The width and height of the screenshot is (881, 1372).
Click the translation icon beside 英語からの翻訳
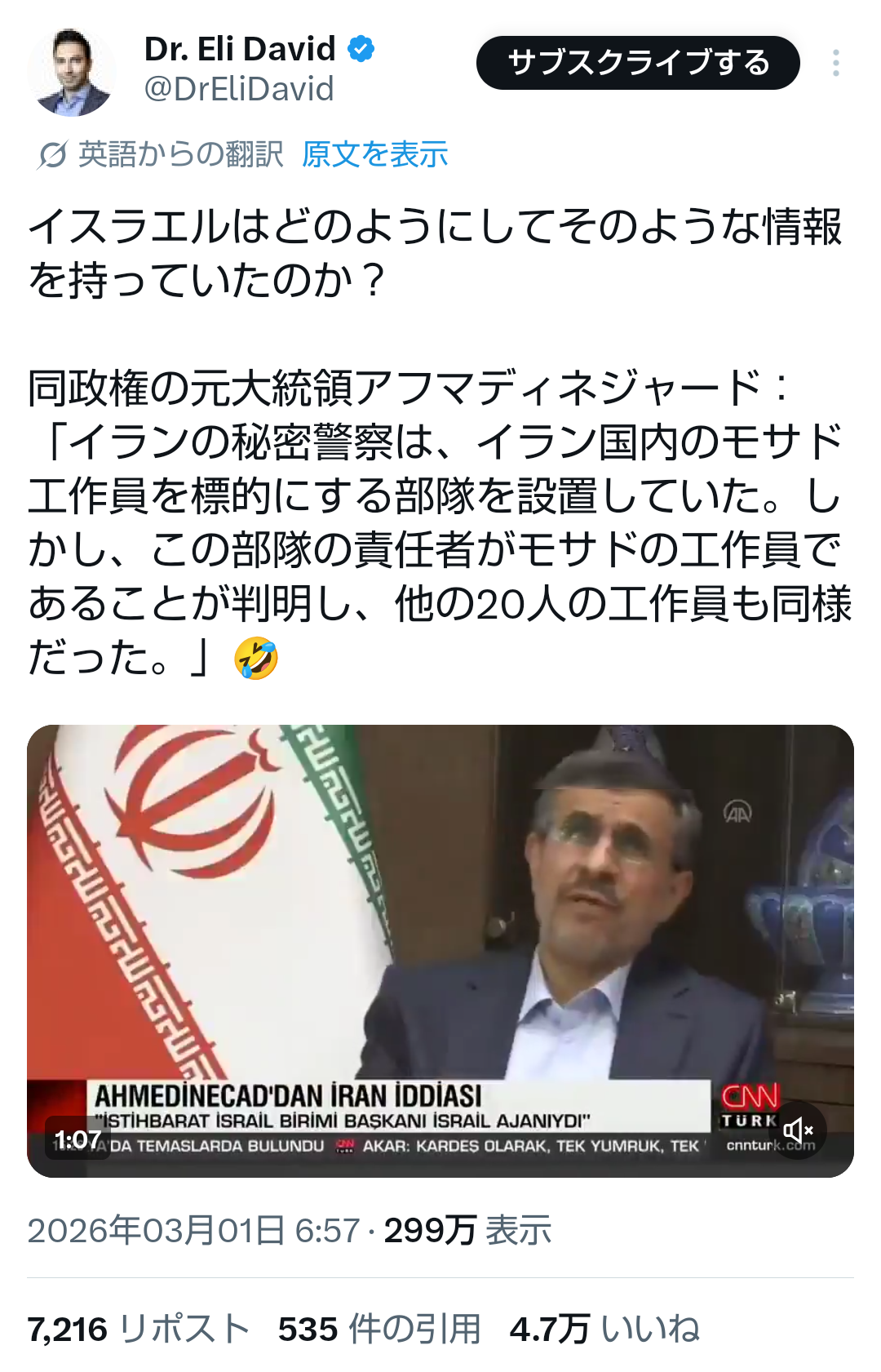pyautogui.click(x=52, y=154)
